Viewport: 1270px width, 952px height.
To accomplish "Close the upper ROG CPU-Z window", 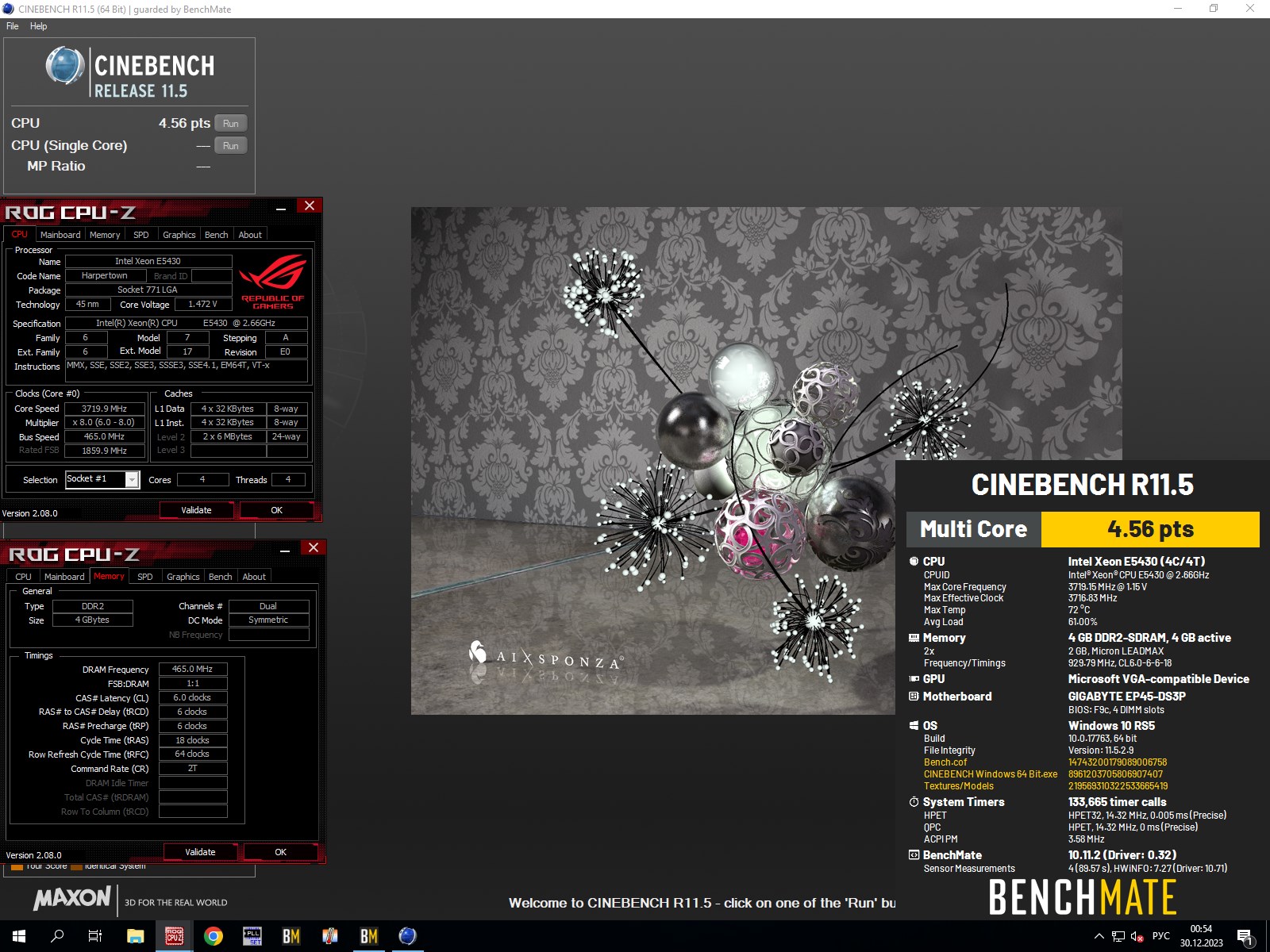I will [310, 206].
